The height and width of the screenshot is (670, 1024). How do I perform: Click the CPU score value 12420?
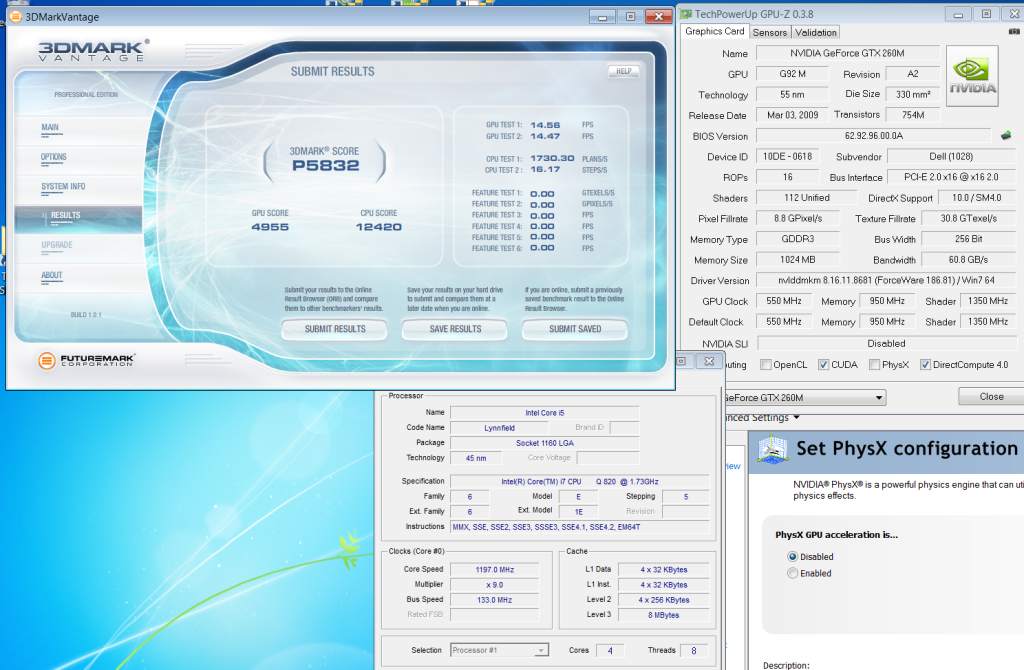click(379, 227)
